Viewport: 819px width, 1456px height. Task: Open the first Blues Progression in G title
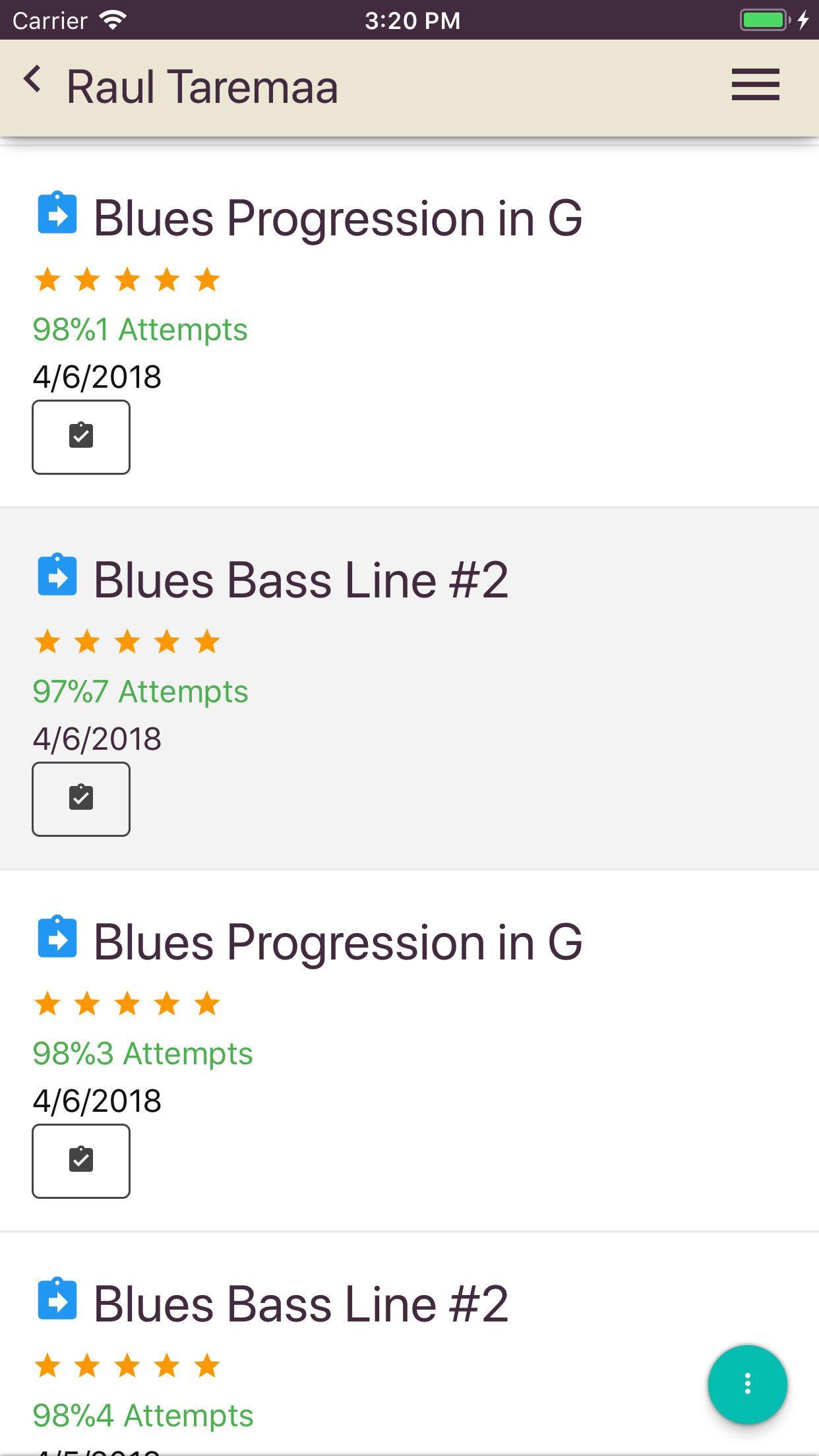tap(338, 218)
